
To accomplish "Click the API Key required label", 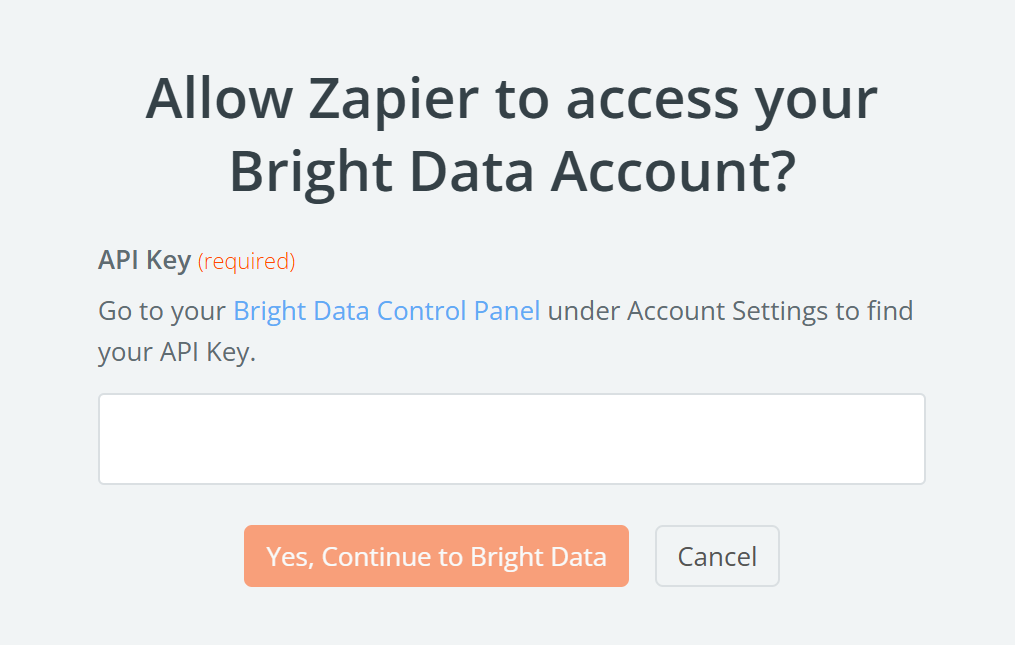I will click(143, 260).
